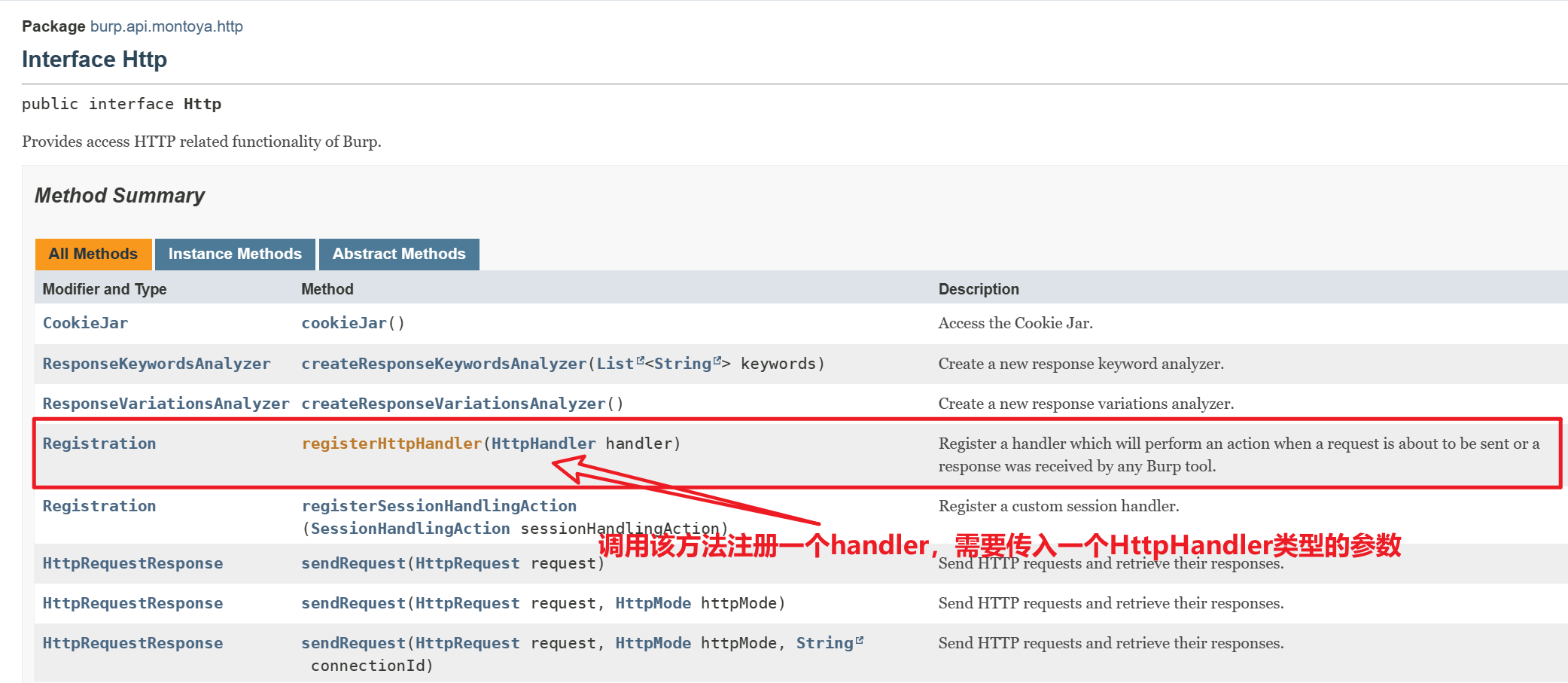
Task: Open the SessionHandlingAction parameter type link
Action: pos(410,529)
